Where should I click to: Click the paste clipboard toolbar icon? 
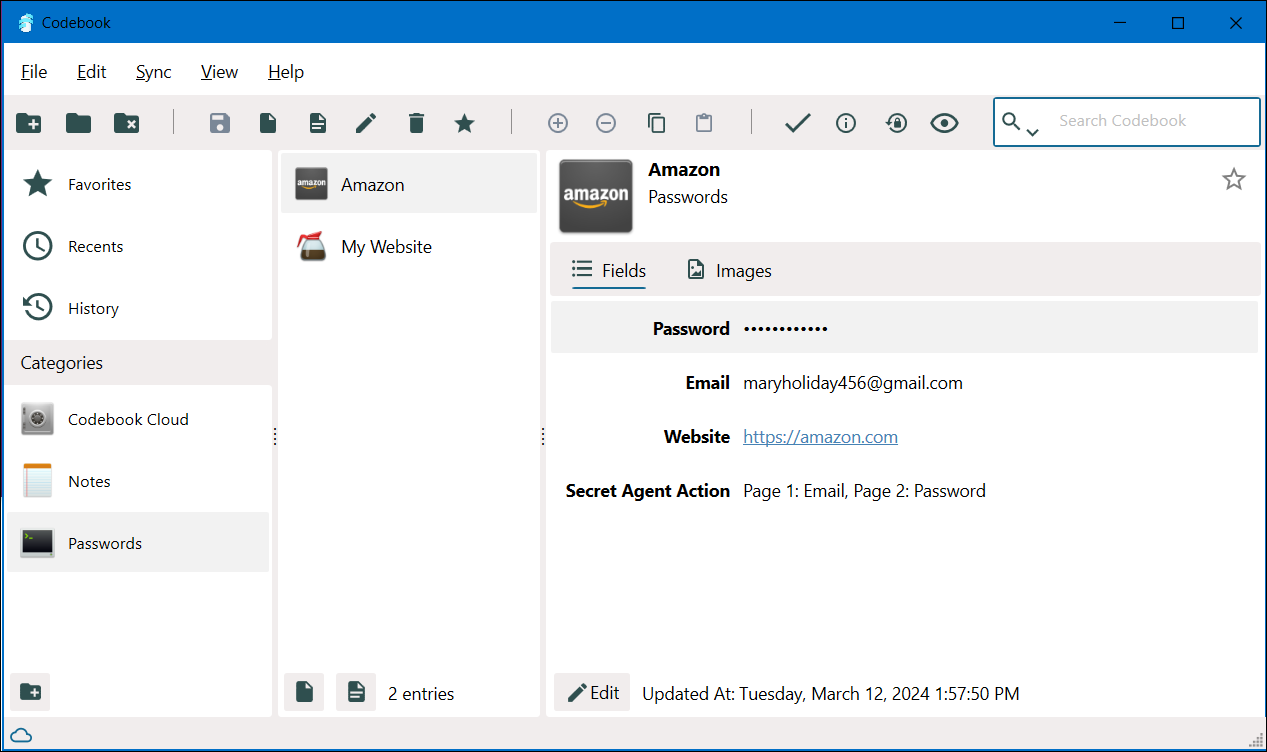pos(704,123)
